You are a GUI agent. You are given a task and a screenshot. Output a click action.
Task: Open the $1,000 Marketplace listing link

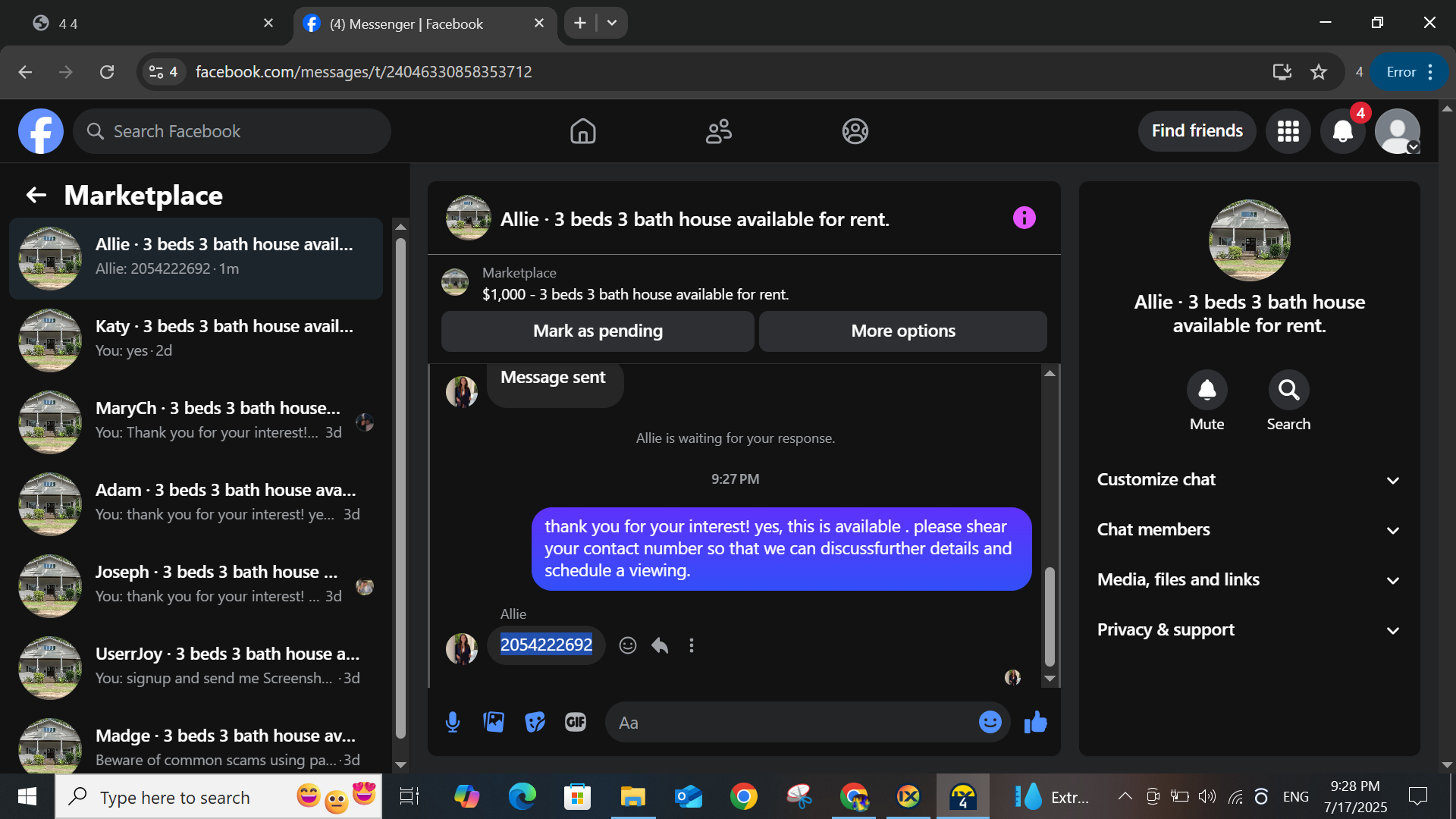(635, 294)
